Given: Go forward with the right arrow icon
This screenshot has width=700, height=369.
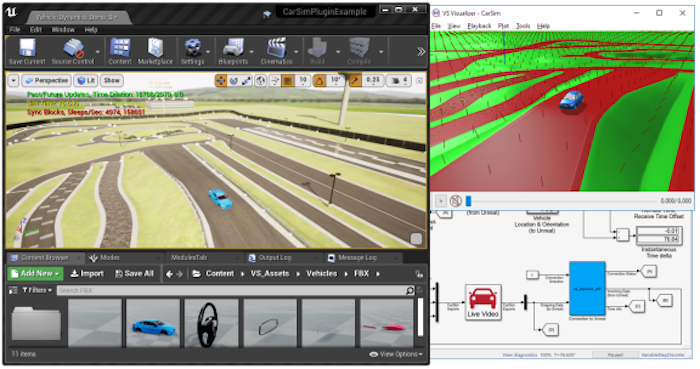Looking at the screenshot, I should click(179, 274).
